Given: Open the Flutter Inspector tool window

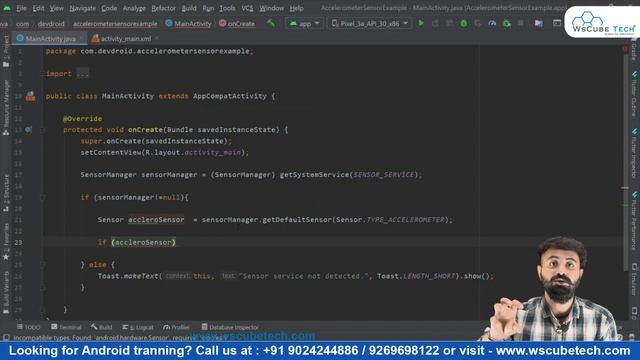Looking at the screenshot, I should [634, 153].
